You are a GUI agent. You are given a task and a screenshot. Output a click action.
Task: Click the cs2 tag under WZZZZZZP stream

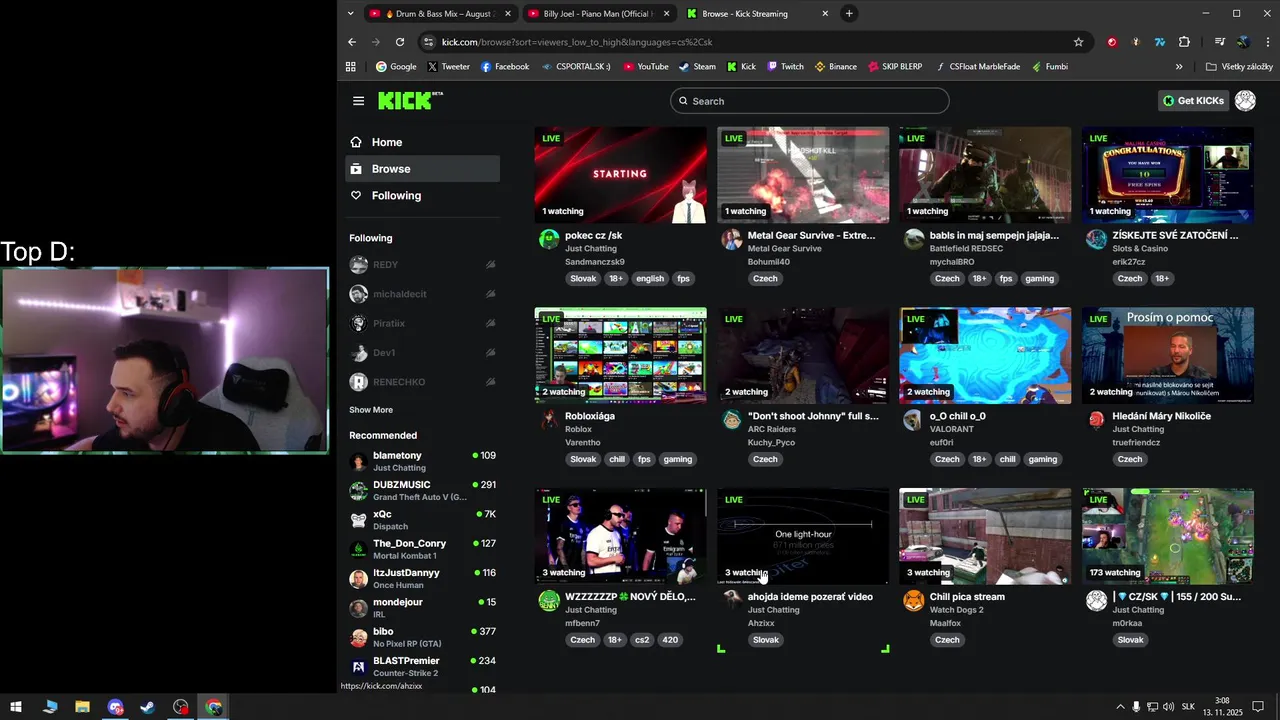coord(642,640)
